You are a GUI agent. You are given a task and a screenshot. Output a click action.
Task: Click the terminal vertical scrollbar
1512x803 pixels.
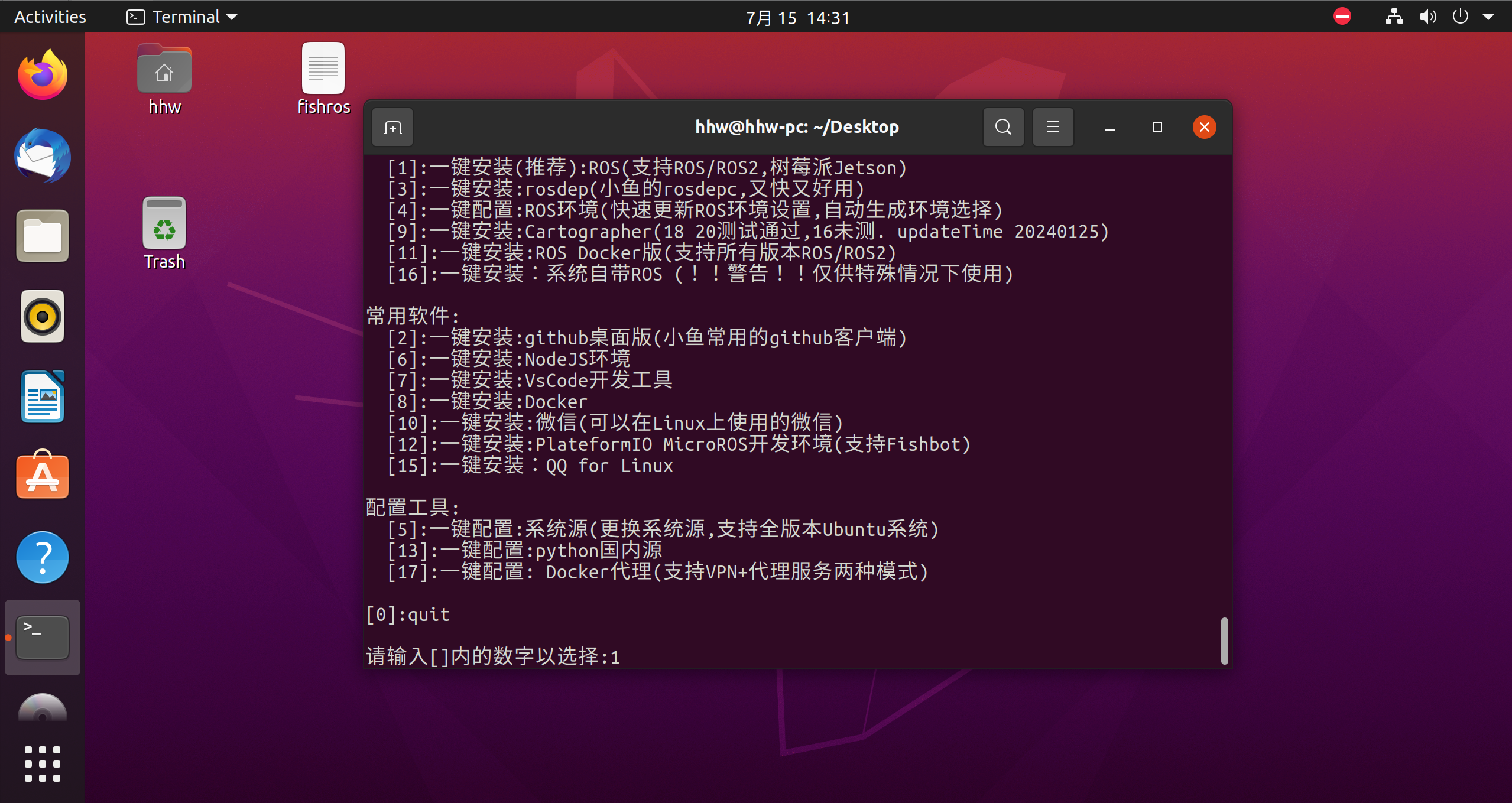(x=1224, y=640)
